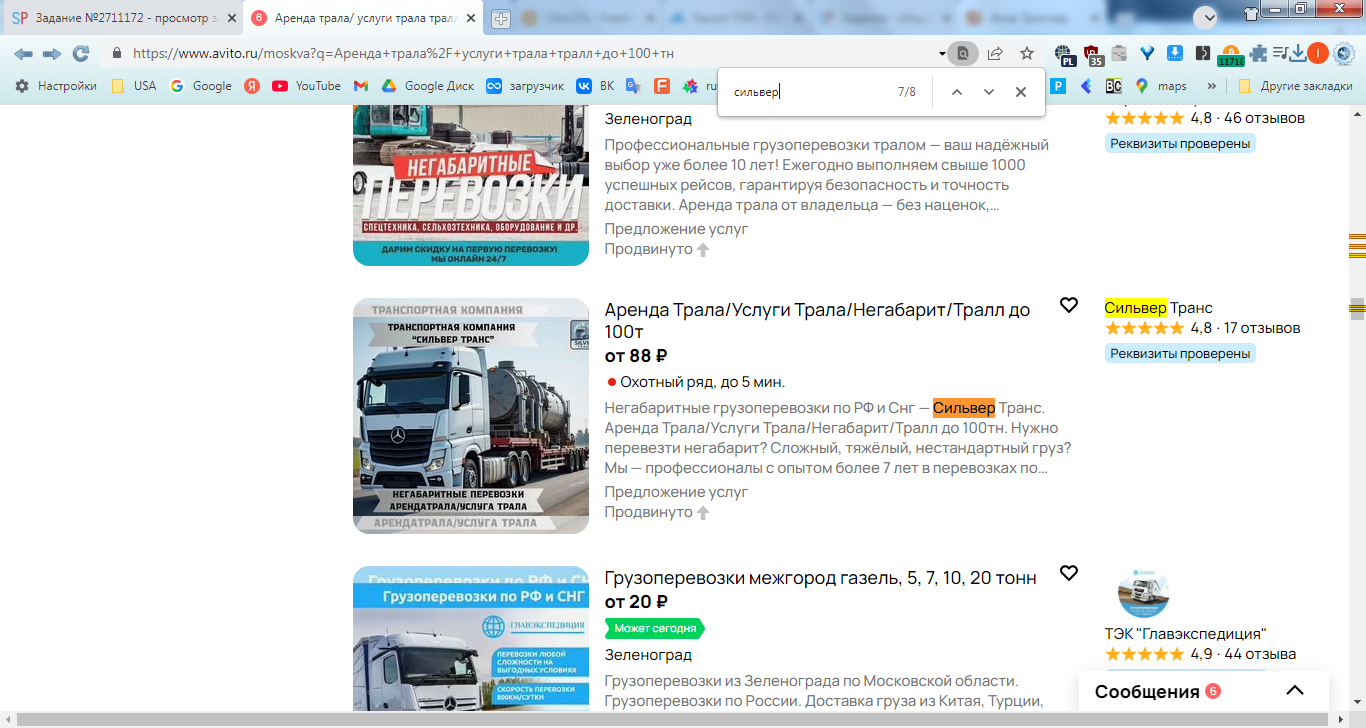Open the Настройки bookmark

[x=56, y=86]
